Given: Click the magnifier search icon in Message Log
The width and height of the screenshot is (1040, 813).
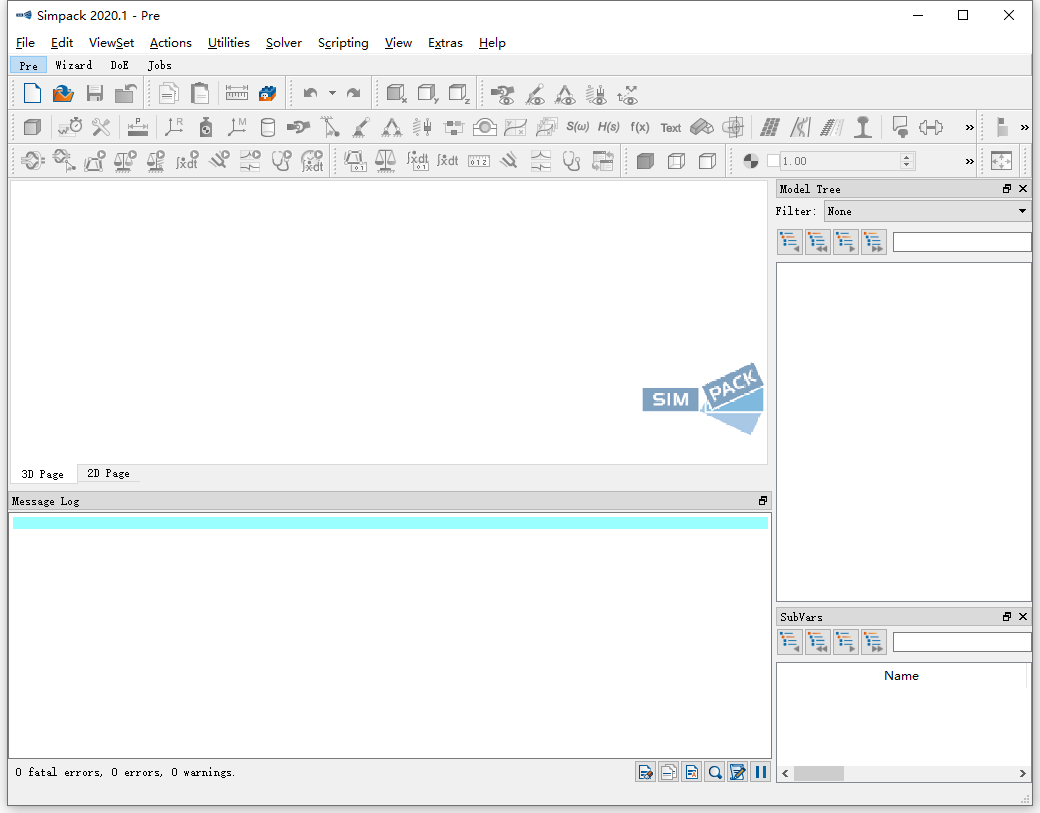Looking at the screenshot, I should click(x=714, y=772).
